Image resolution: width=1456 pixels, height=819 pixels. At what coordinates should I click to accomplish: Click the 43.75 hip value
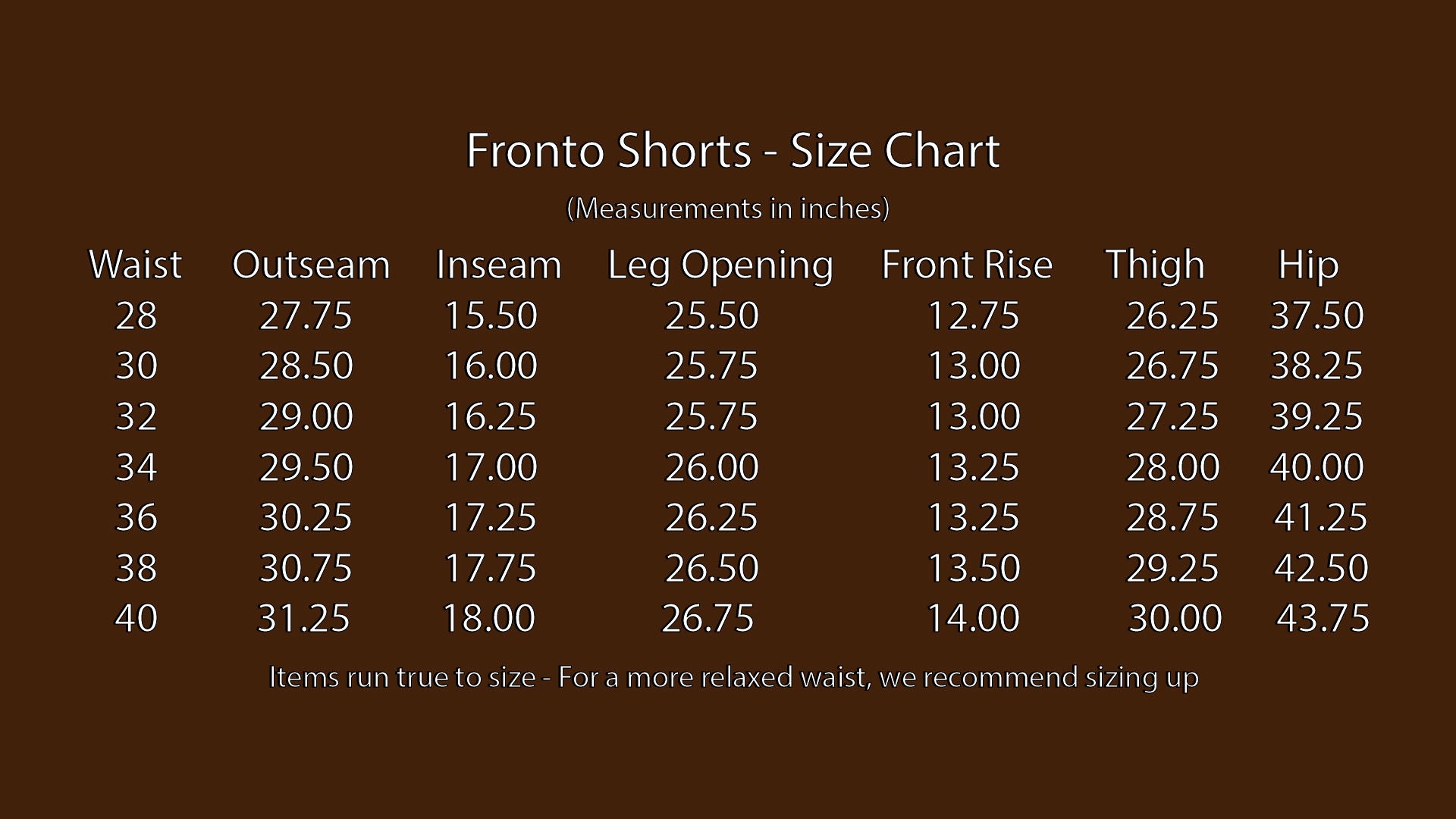point(1323,618)
